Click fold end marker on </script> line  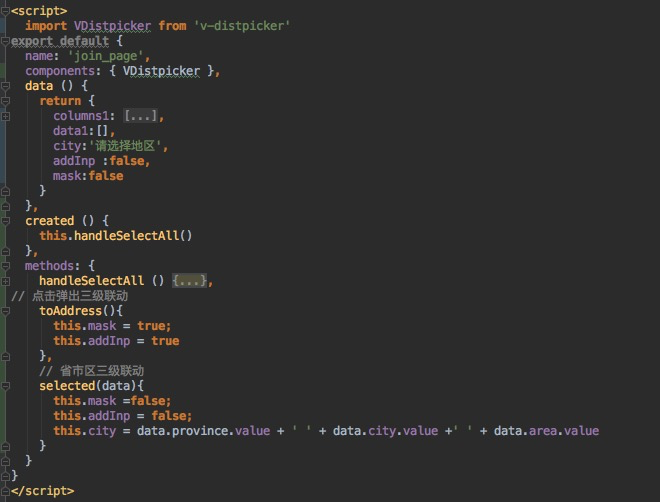pyautogui.click(x=5, y=491)
